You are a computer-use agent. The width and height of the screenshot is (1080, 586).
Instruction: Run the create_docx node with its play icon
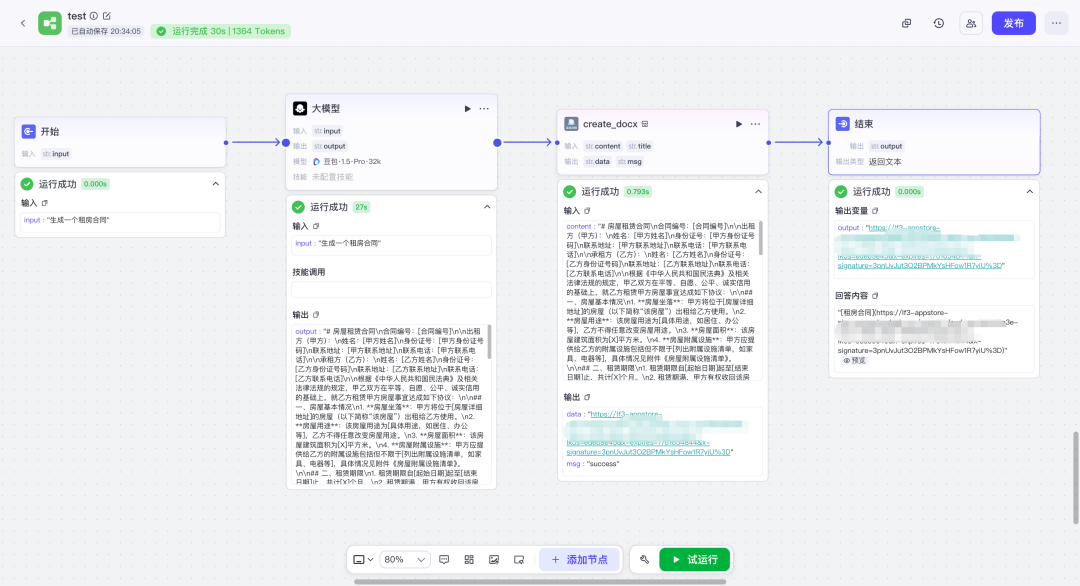(739, 124)
